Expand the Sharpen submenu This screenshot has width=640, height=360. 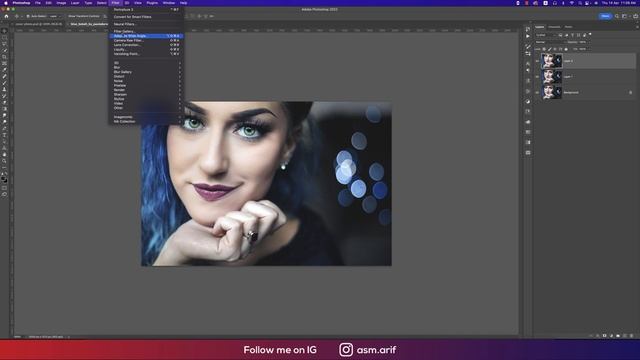tap(147, 94)
